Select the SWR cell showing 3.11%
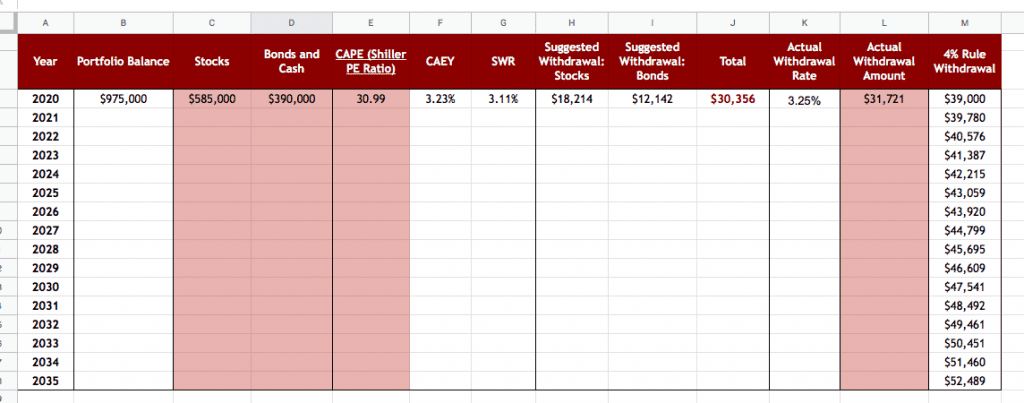Image resolution: width=1024 pixels, height=403 pixels. coord(503,99)
